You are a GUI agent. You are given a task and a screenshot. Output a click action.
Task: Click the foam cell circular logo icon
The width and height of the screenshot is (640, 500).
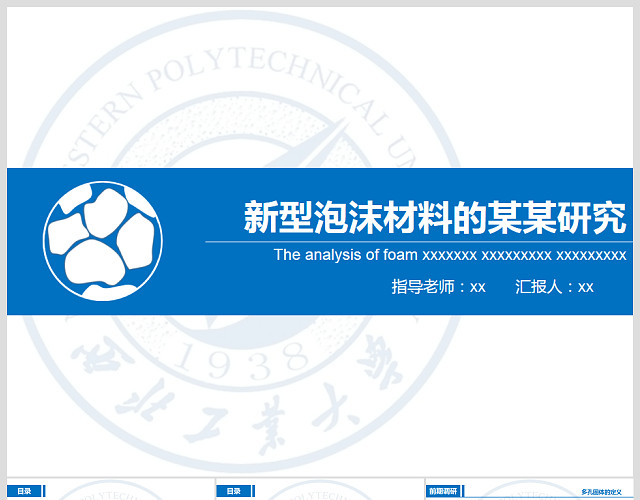coord(103,241)
